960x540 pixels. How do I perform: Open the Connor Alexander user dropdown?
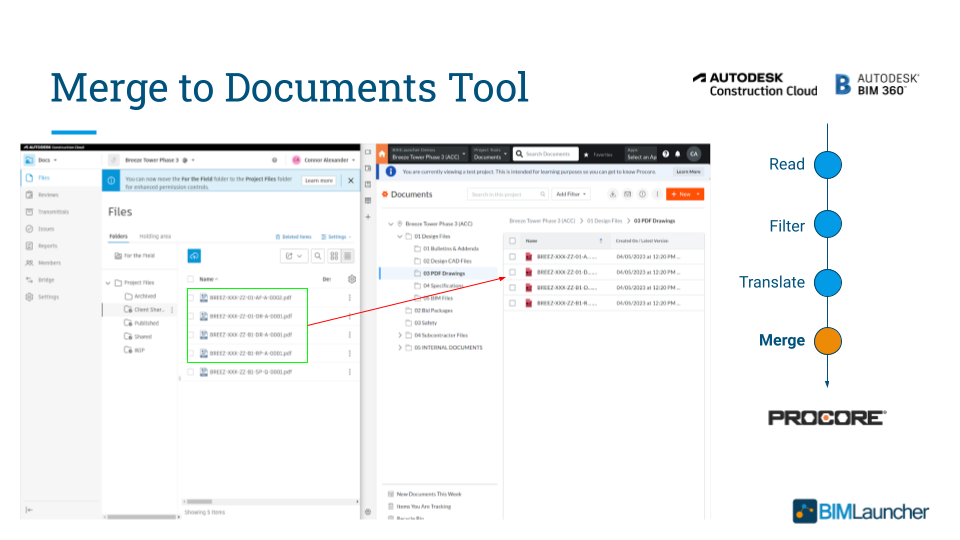324,160
